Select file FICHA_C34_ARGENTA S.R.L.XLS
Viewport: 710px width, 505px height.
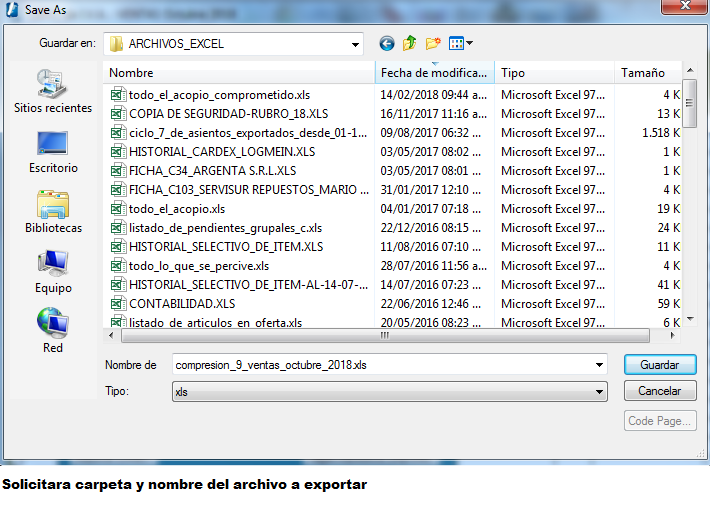(x=212, y=171)
